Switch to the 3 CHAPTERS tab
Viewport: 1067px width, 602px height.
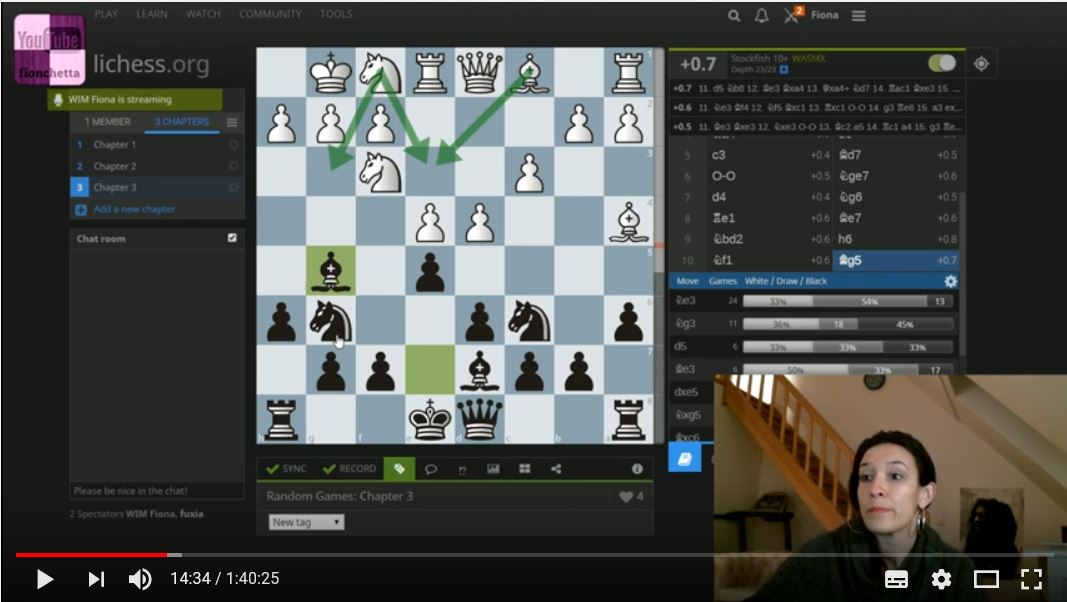pos(182,122)
